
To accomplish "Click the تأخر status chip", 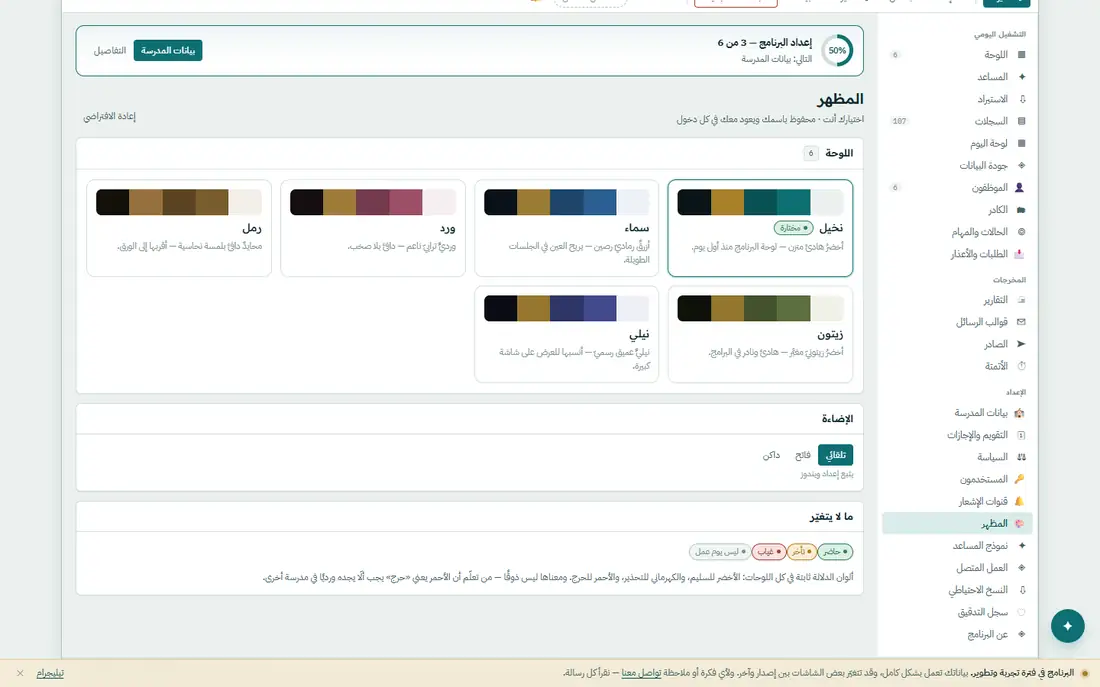I will [801, 552].
